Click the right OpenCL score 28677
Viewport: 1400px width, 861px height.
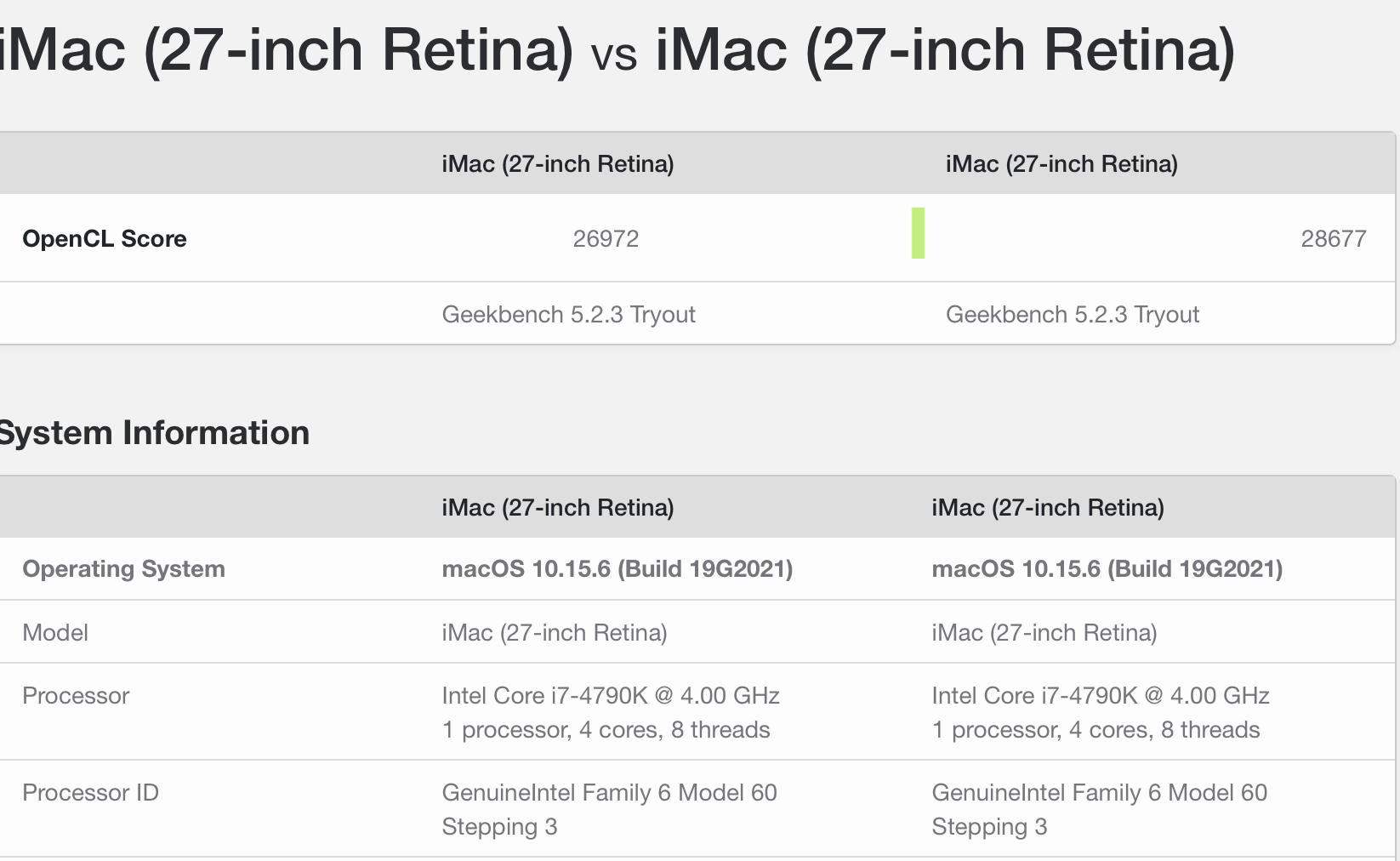[x=1333, y=239]
